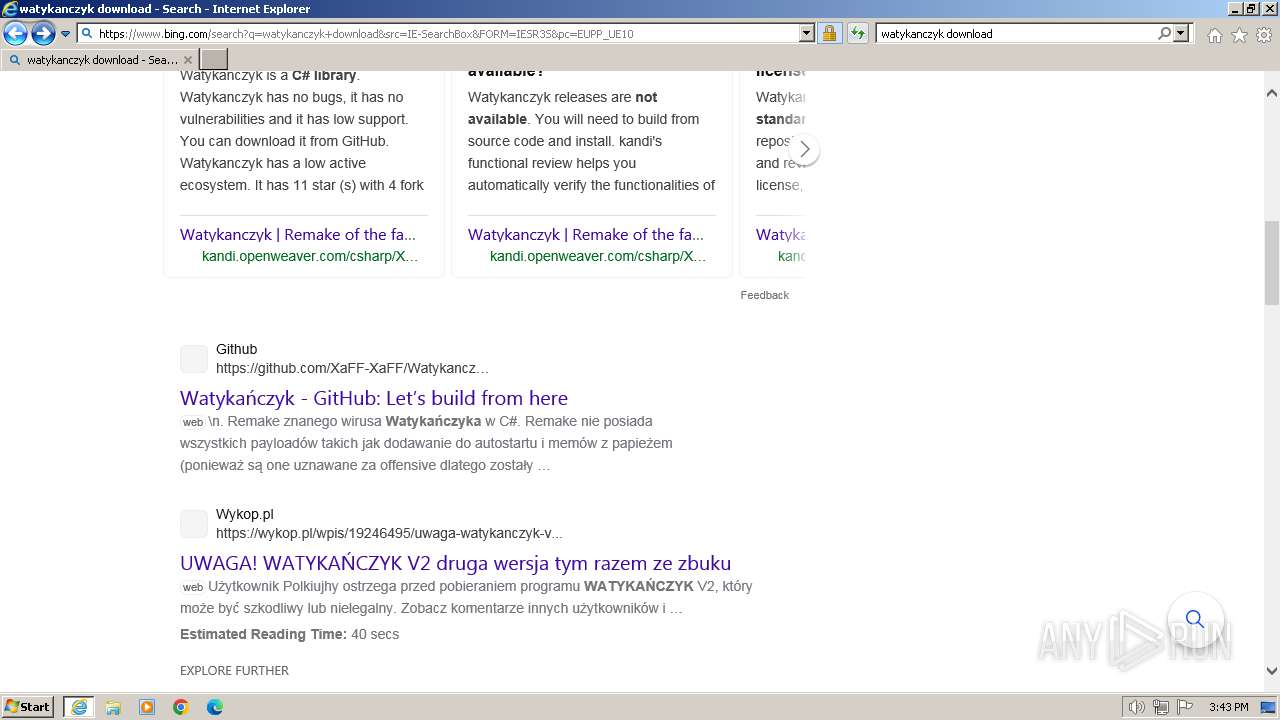This screenshot has height=720, width=1280.
Task: Click Internet Explorer taskbar icon
Action: click(79, 707)
